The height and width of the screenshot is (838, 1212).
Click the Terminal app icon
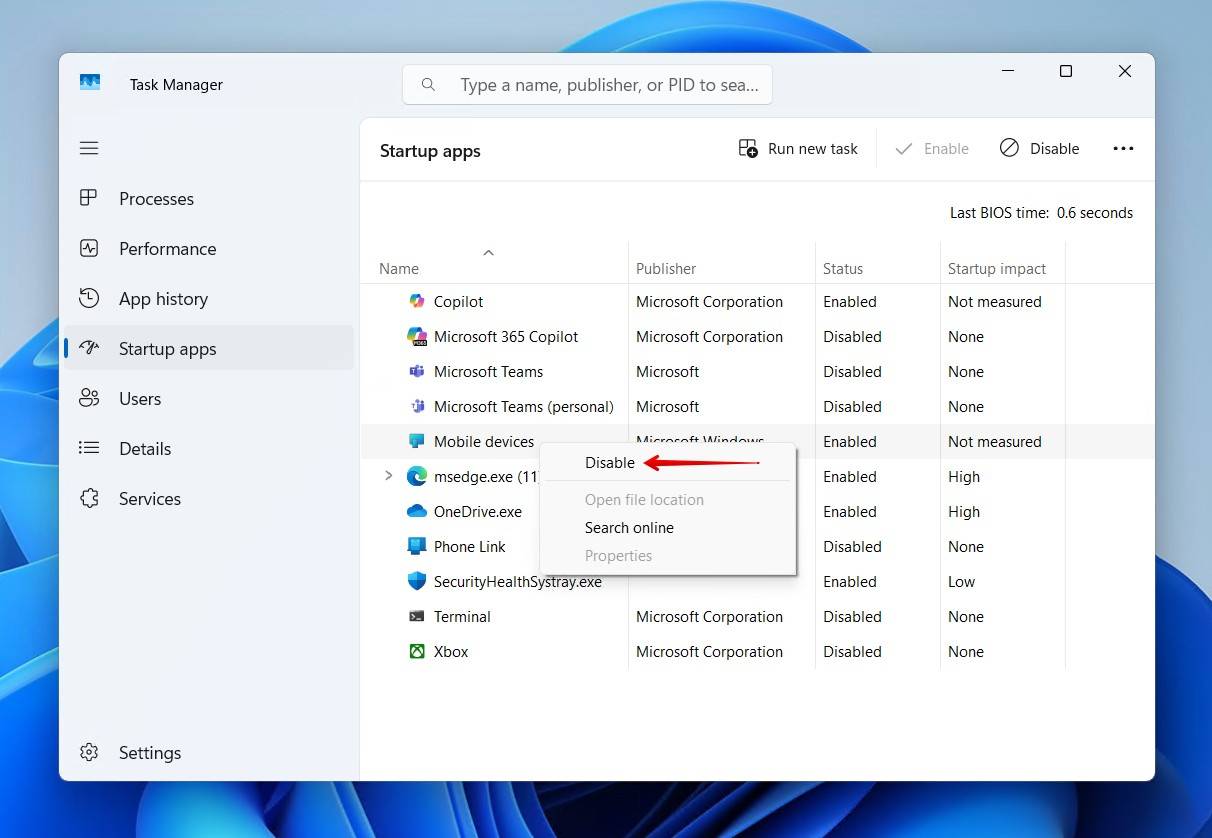click(417, 616)
